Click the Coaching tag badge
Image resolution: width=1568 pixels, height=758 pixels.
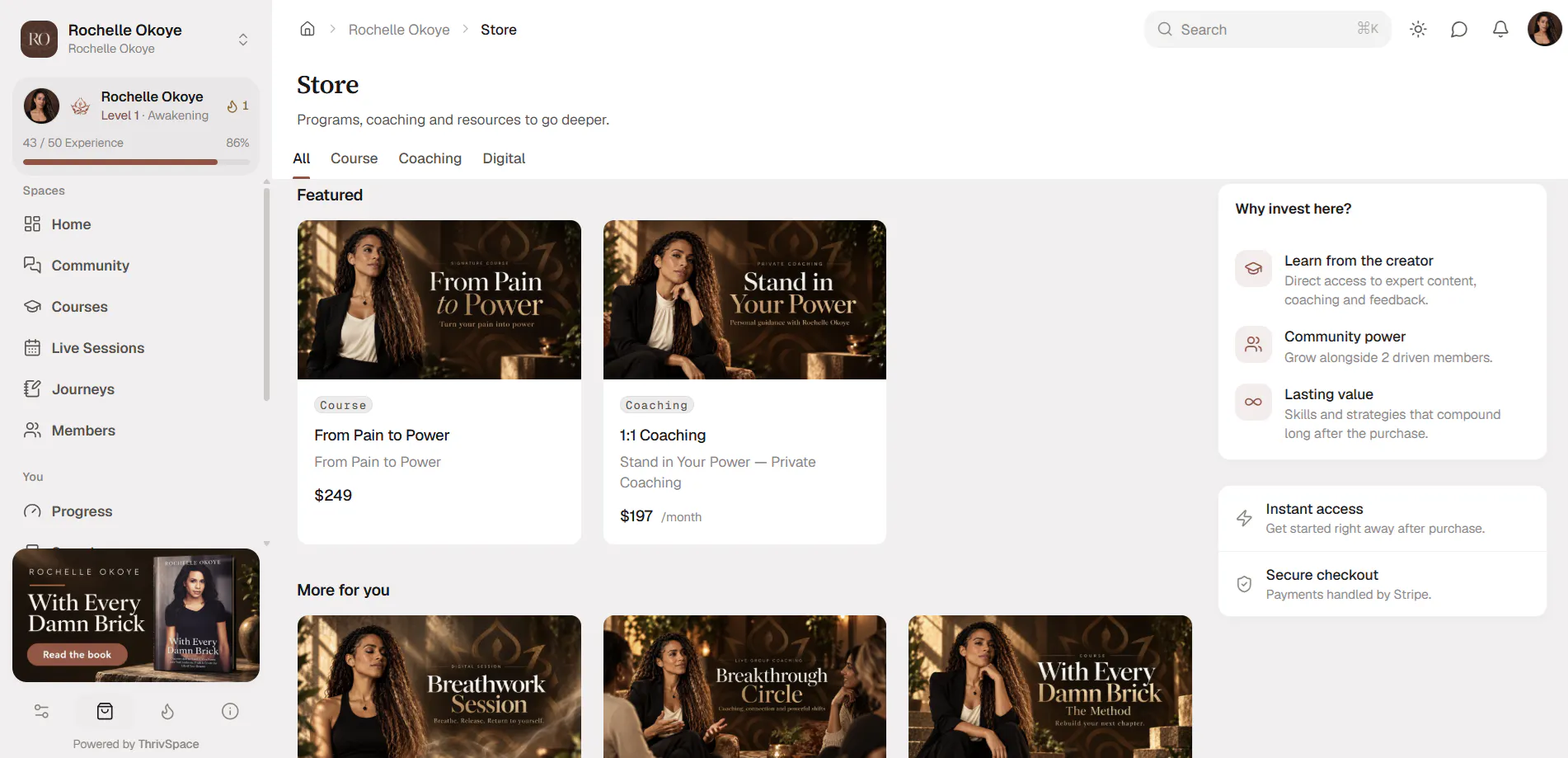656,405
